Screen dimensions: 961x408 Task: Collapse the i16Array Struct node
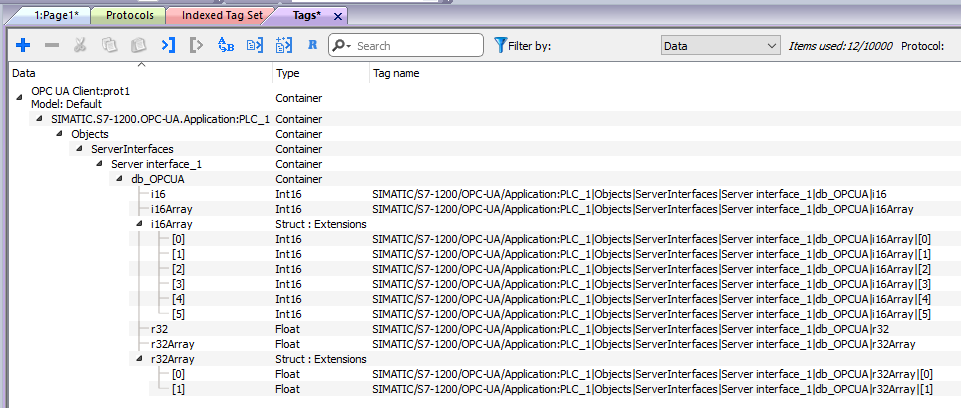click(139, 224)
